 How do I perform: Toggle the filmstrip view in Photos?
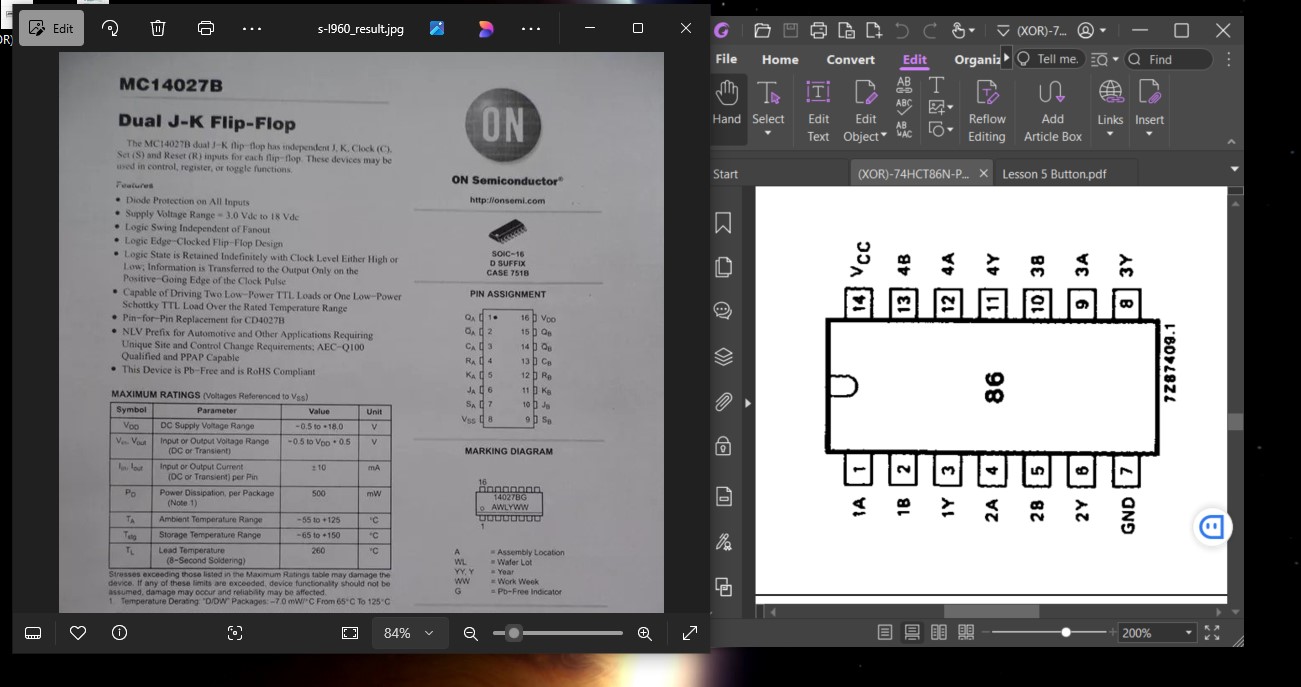32,633
